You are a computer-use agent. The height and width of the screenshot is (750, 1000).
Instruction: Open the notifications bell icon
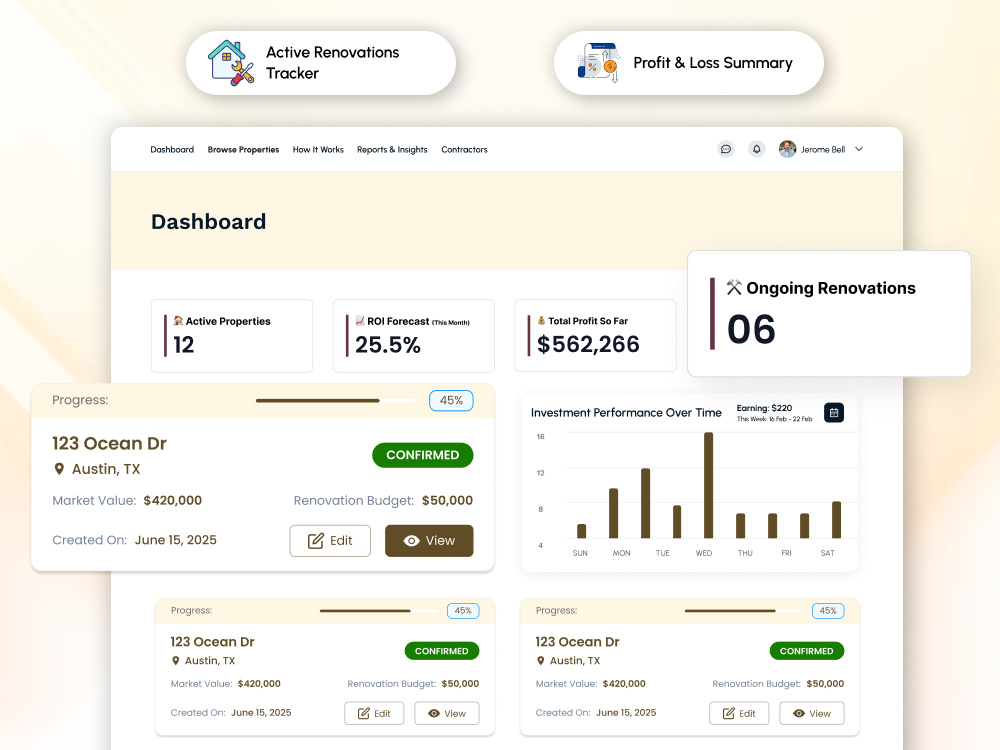click(x=756, y=149)
